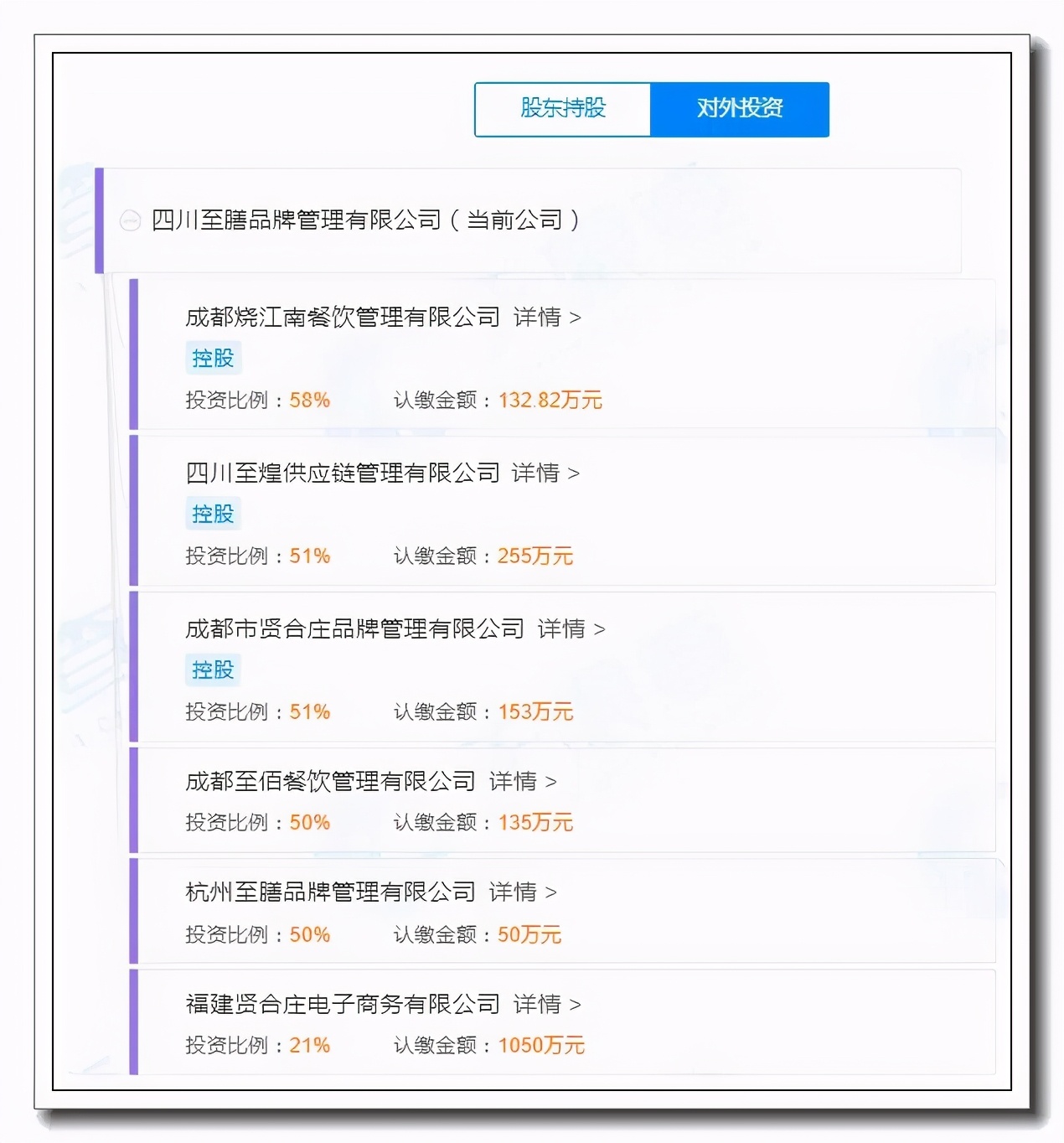Screen dimensions: 1064x1143
Task: Click 控股 tag under 成都烧江南餐饮管理有限公司
Action: (213, 358)
